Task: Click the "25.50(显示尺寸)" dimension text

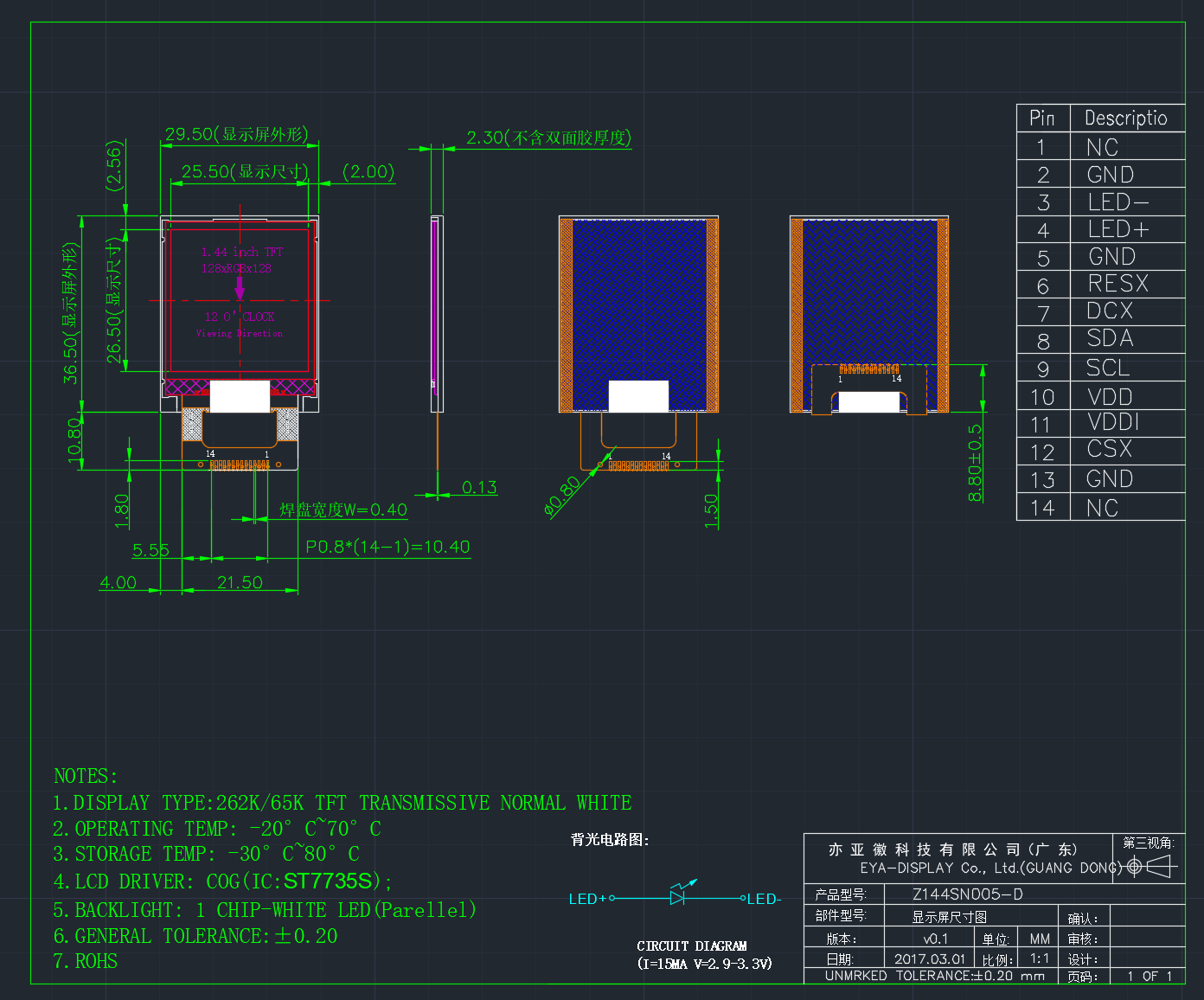Action: (x=245, y=171)
